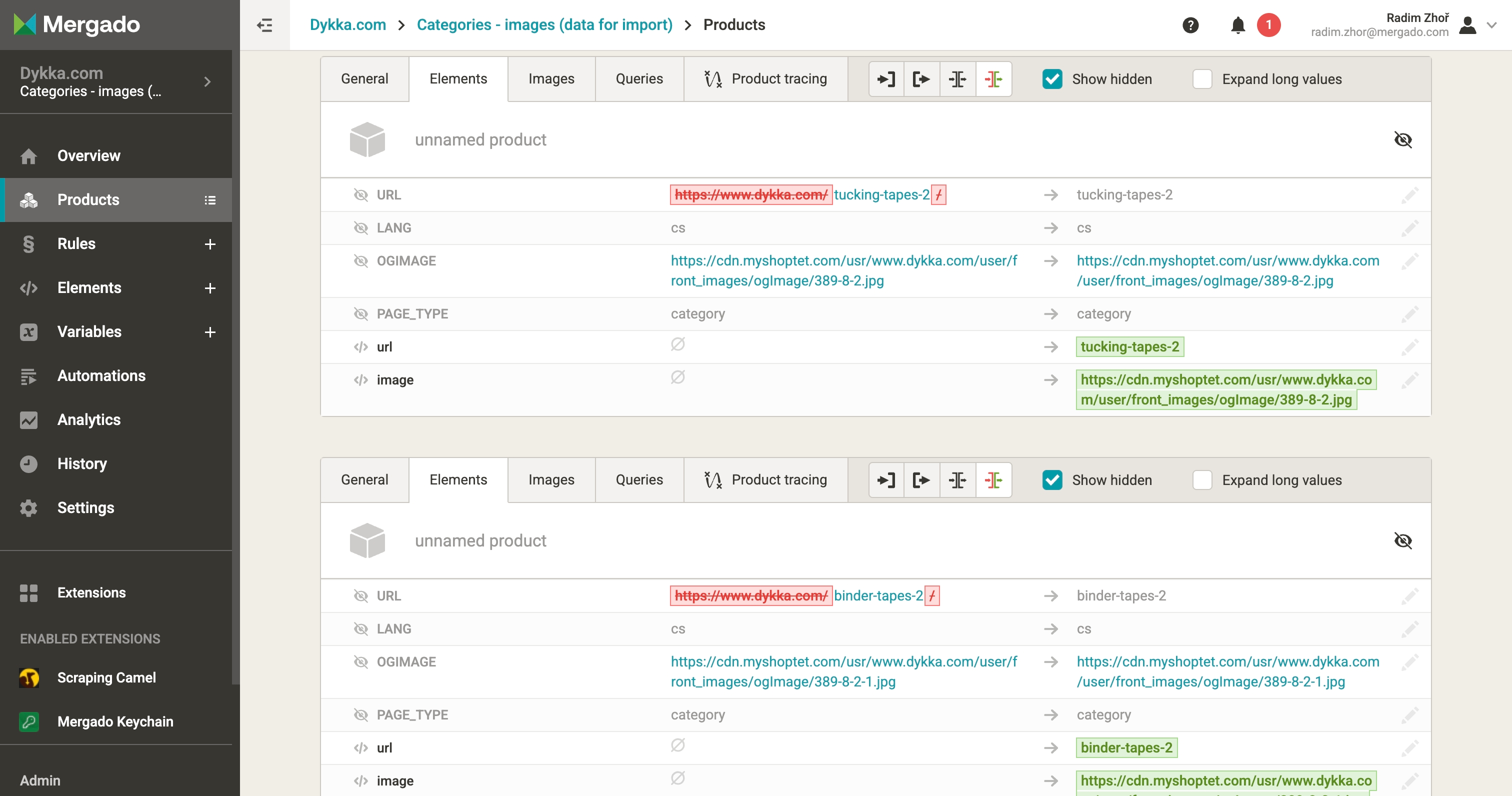1512x796 pixels.
Task: Open help with the question mark icon
Action: point(1190,25)
